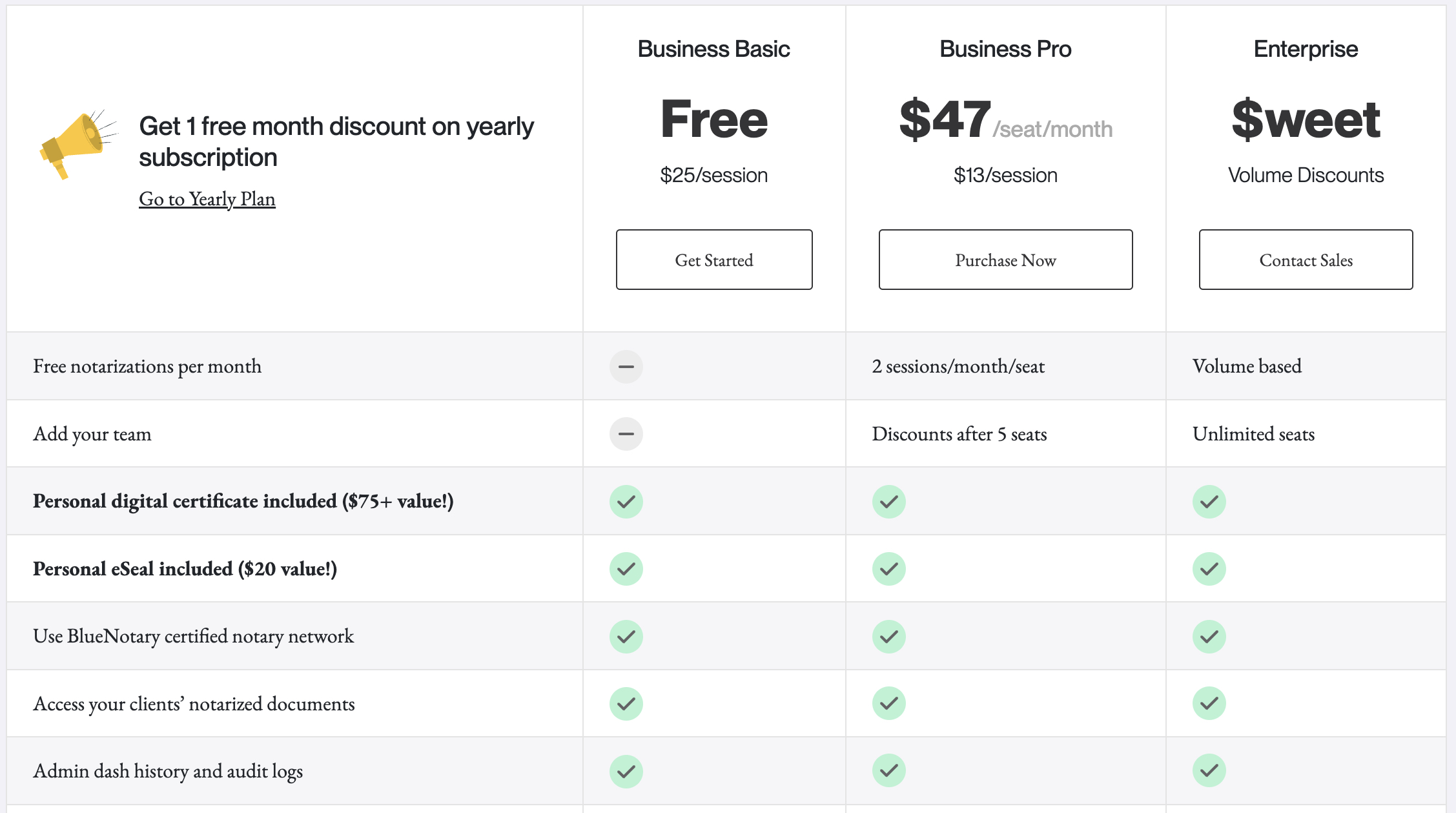Click the Business Pro checkmark for Personal eSeal included
Screen dimensions: 1456x813
888,569
